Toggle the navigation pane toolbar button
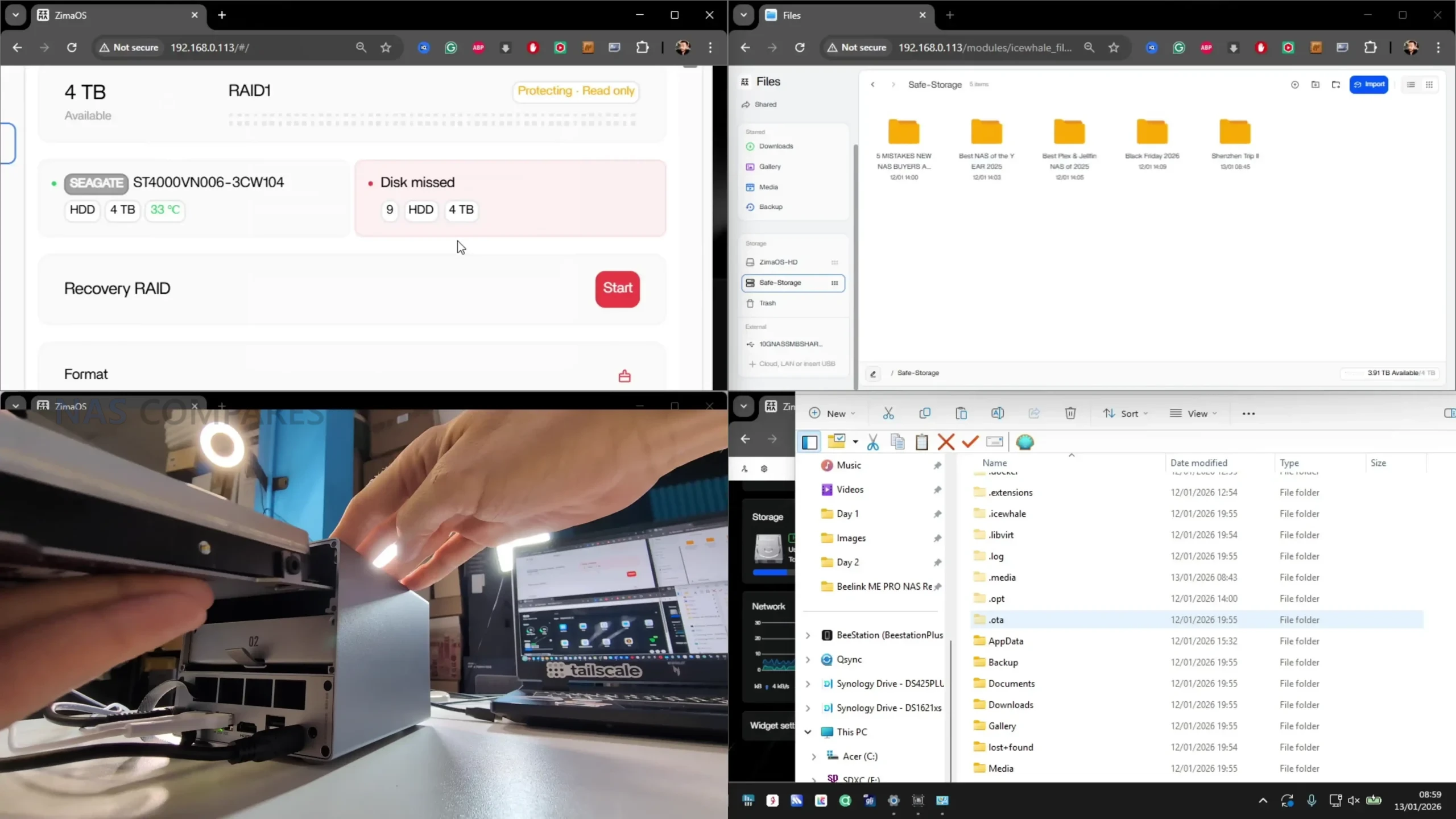Image resolution: width=1456 pixels, height=819 pixels. [809, 442]
